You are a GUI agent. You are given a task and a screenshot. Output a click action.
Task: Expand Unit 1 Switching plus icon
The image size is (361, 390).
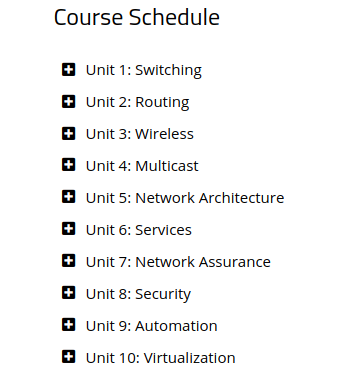click(x=68, y=69)
